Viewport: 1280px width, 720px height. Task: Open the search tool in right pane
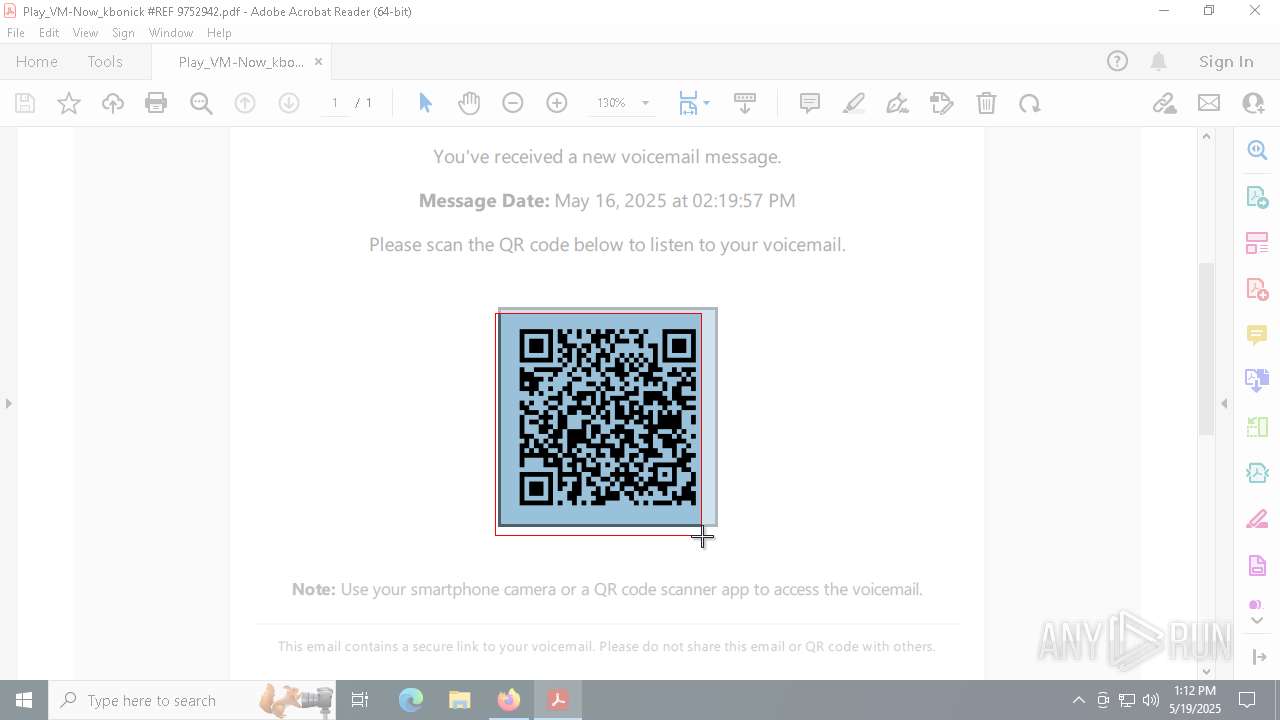[x=1257, y=150]
